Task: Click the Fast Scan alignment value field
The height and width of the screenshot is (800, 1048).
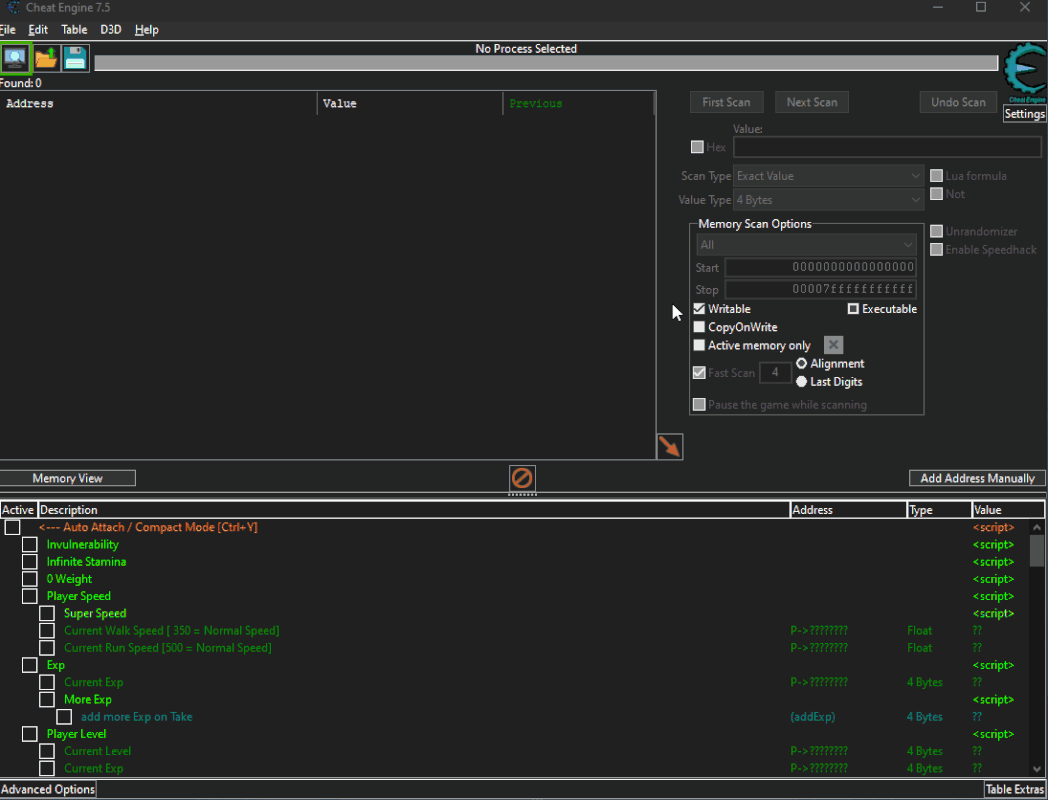Action: (x=775, y=372)
